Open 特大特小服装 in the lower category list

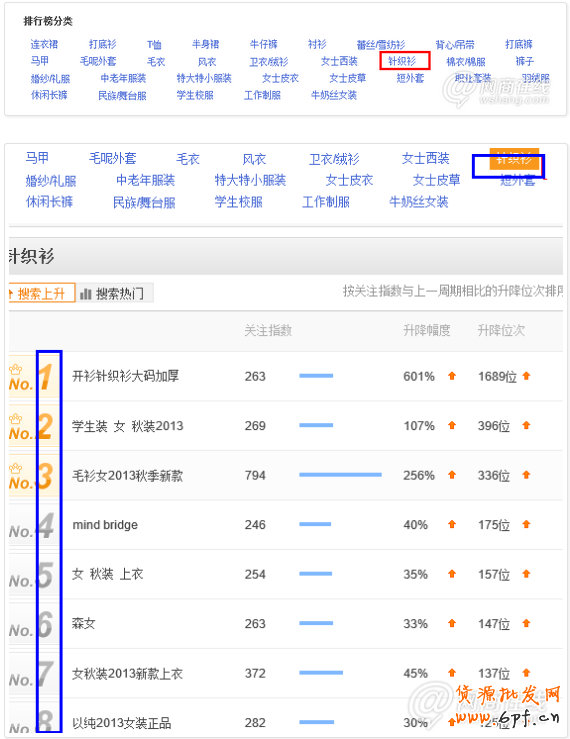coord(250,180)
